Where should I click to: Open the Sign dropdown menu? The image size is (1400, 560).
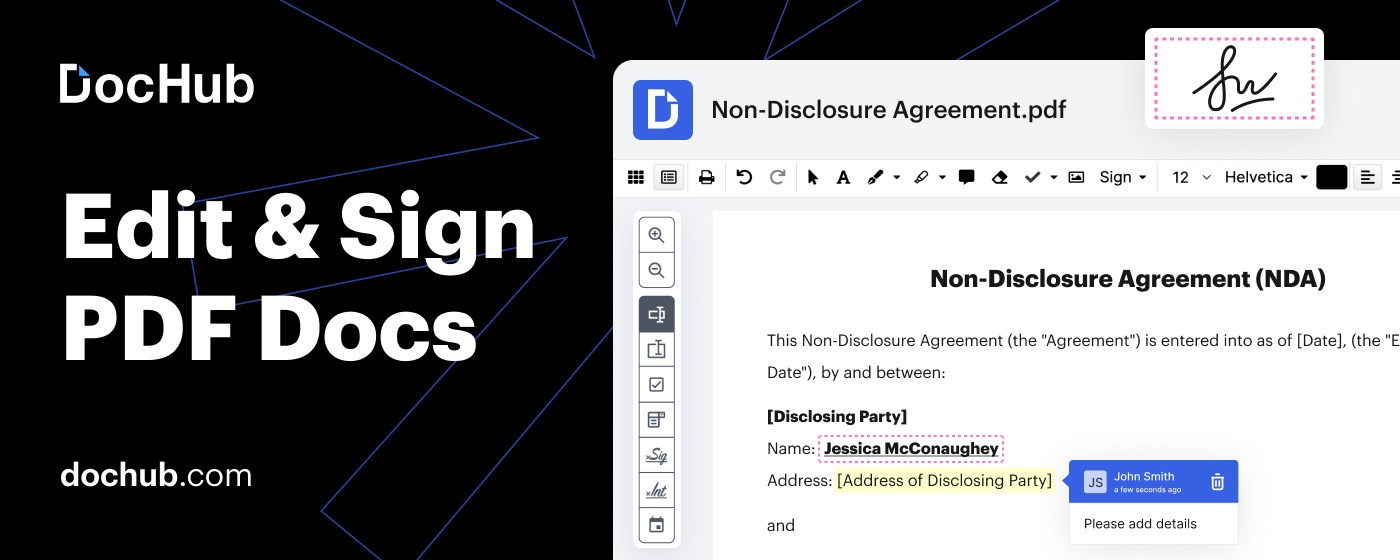(x=1122, y=177)
